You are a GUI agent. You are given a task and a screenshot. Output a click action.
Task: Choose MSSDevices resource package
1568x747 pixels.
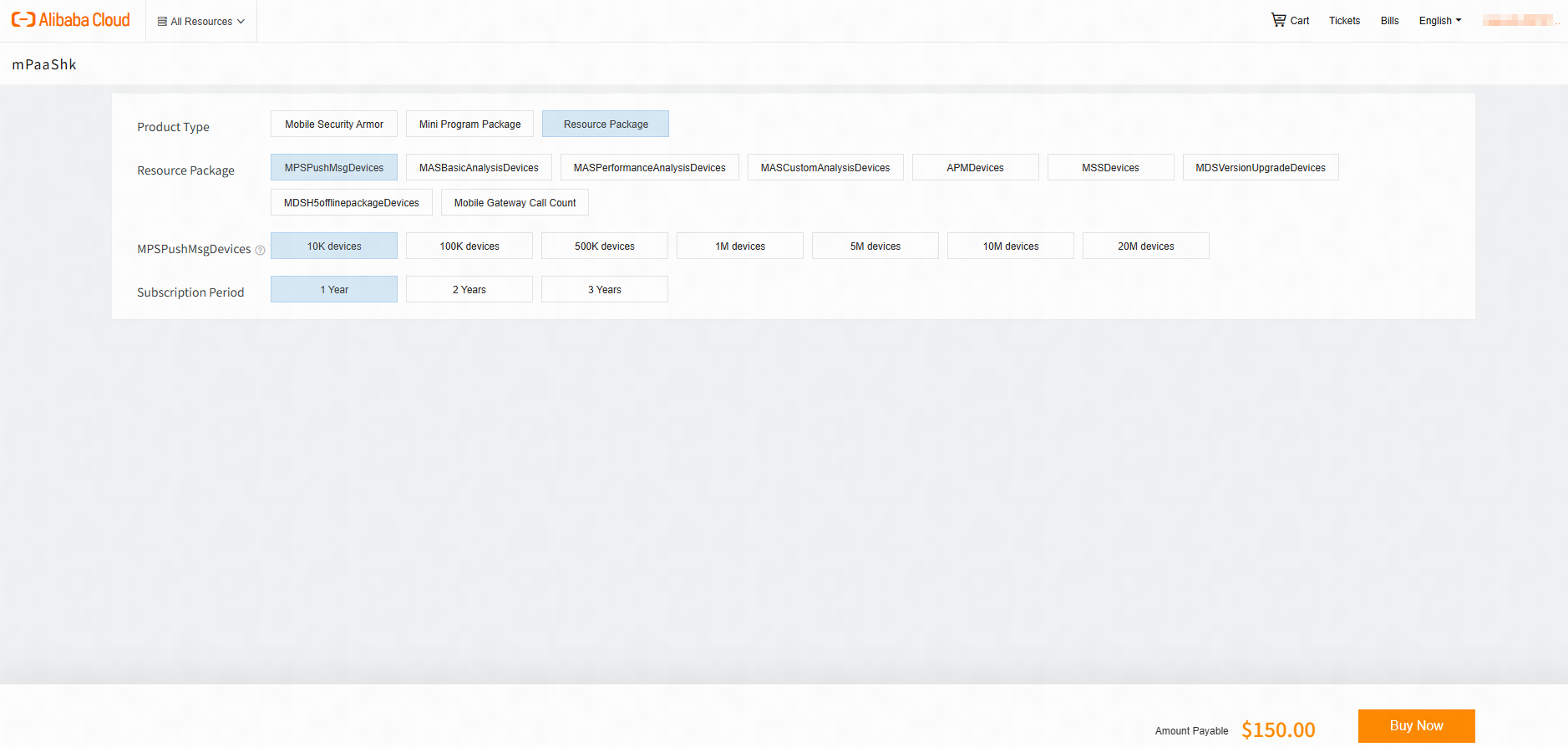[x=1111, y=167]
